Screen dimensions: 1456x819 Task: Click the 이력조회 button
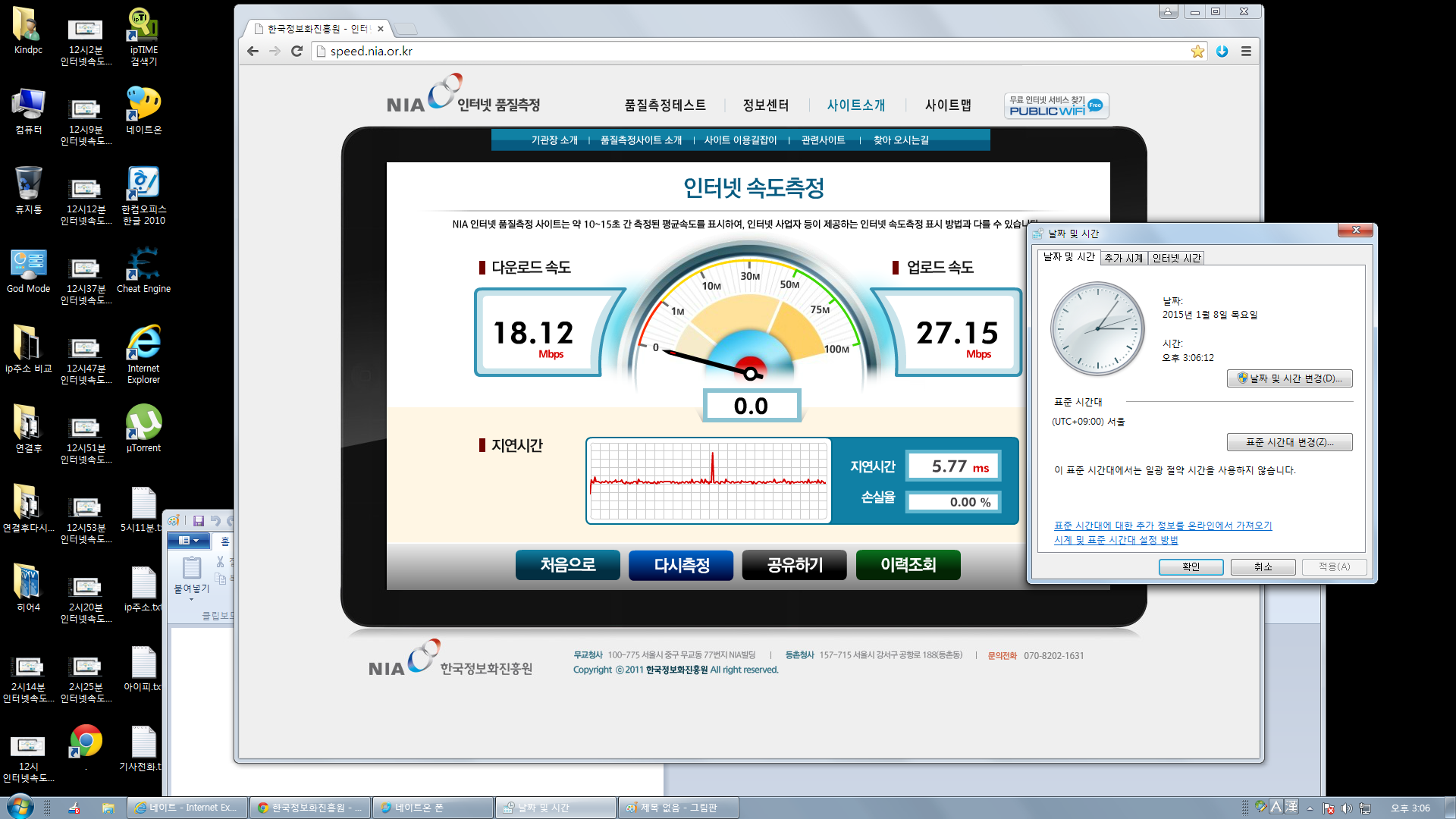tap(908, 565)
